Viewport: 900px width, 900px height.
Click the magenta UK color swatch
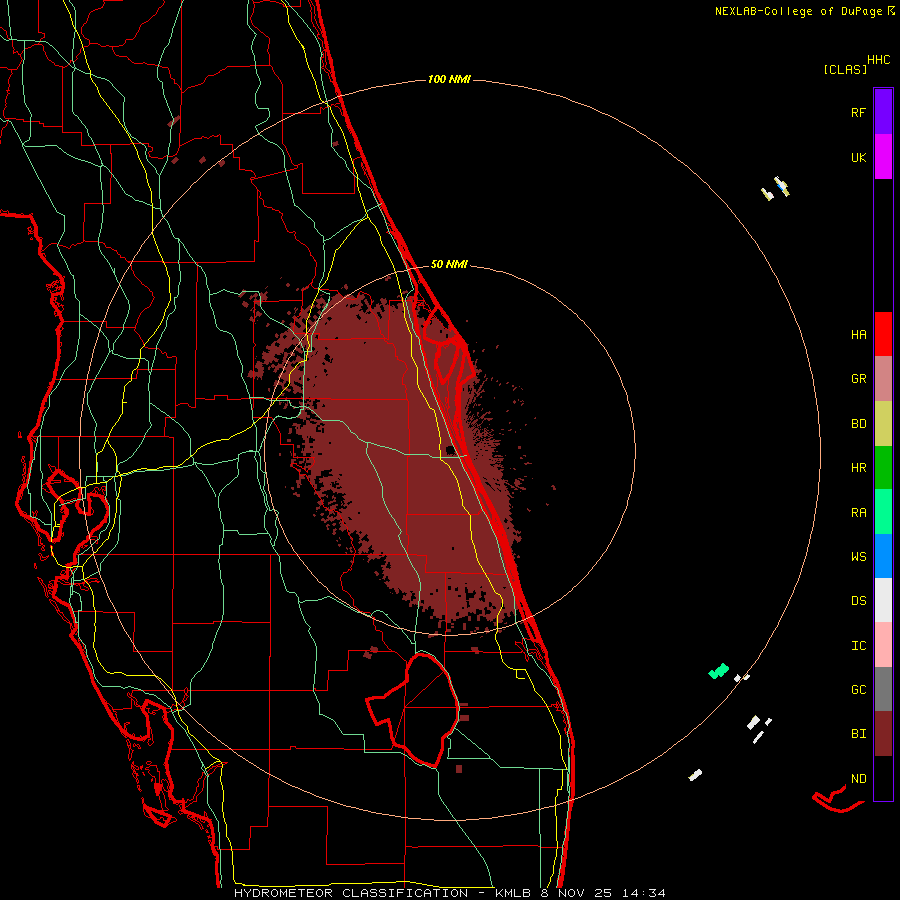(883, 157)
